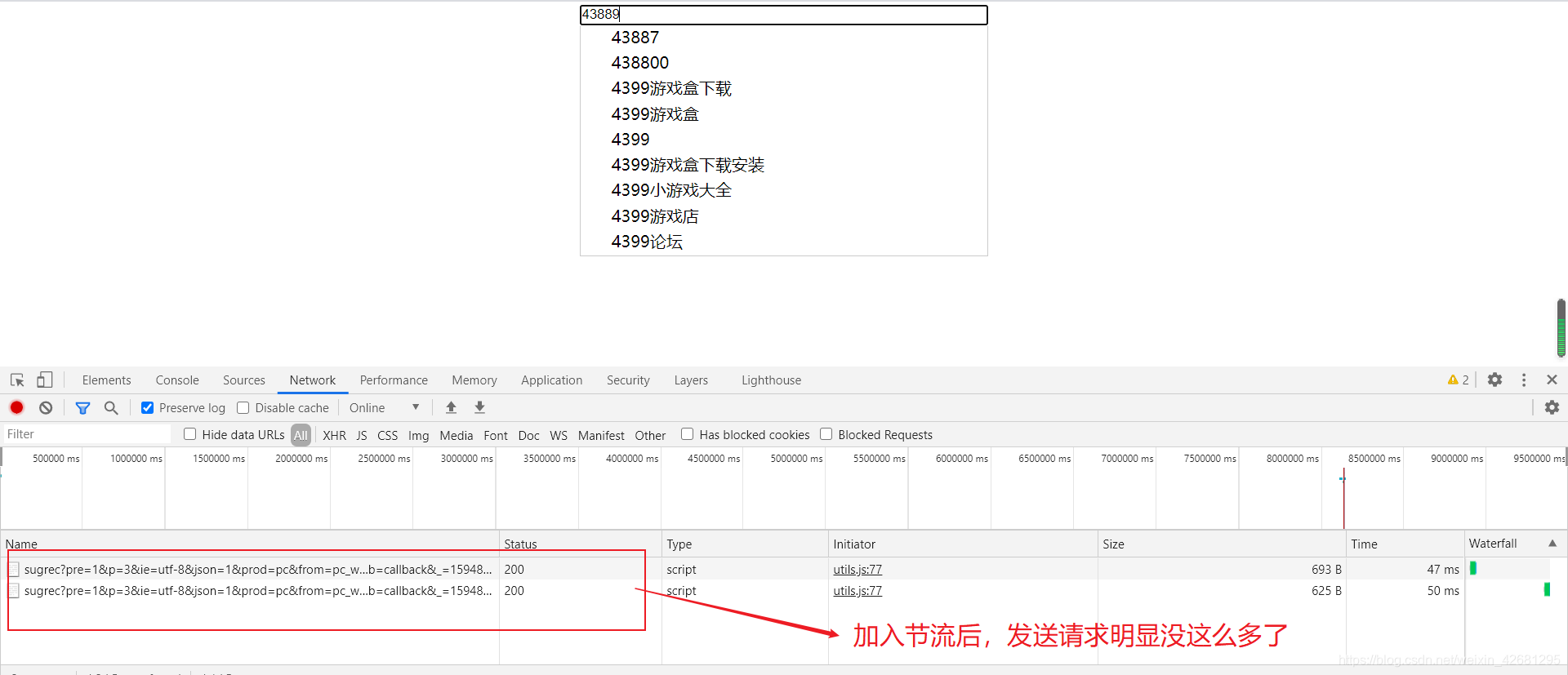Screen dimensions: 1568x675
Task: Open the Performance tab
Action: click(394, 380)
